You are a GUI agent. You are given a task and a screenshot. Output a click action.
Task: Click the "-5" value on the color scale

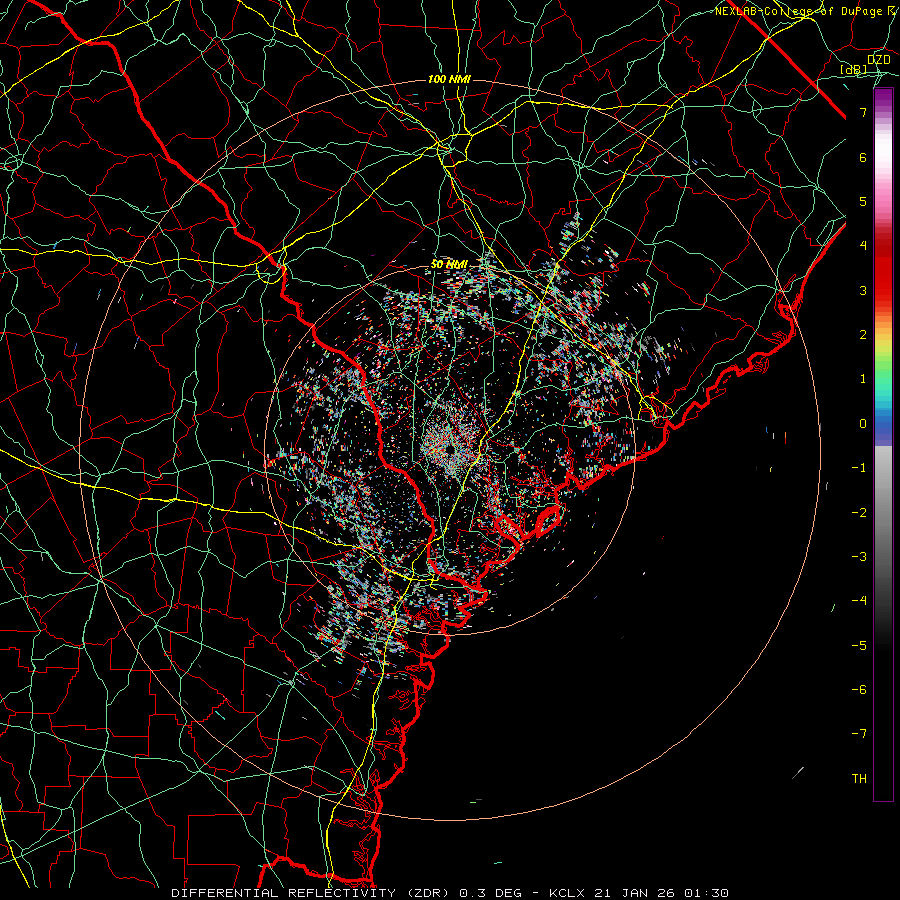[x=859, y=646]
